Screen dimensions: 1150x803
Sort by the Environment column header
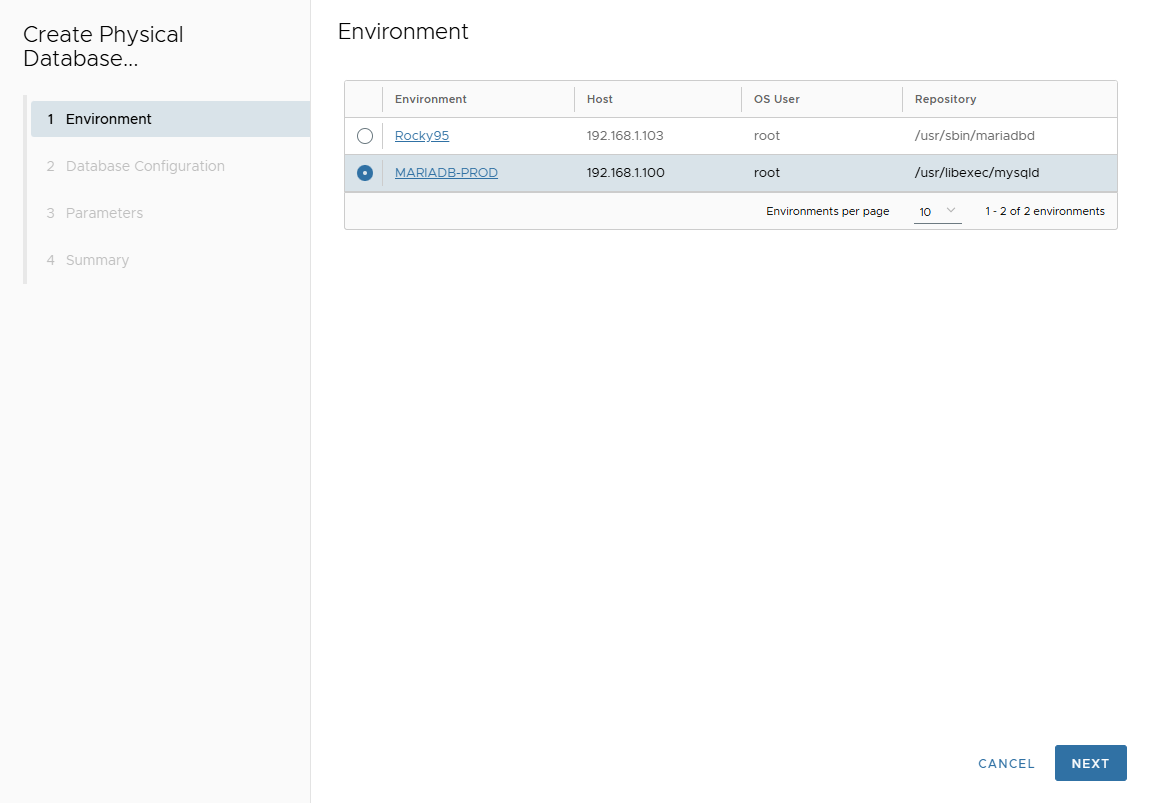pyautogui.click(x=430, y=99)
